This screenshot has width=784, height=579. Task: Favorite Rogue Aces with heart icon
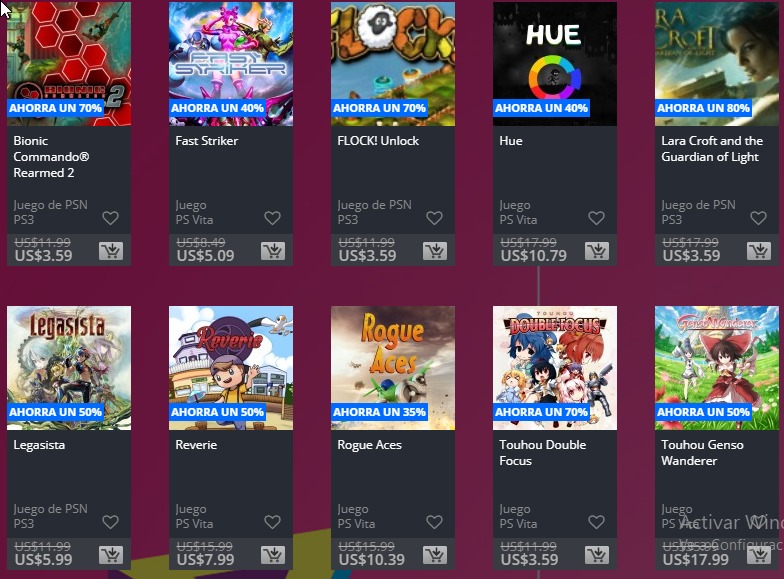[434, 522]
